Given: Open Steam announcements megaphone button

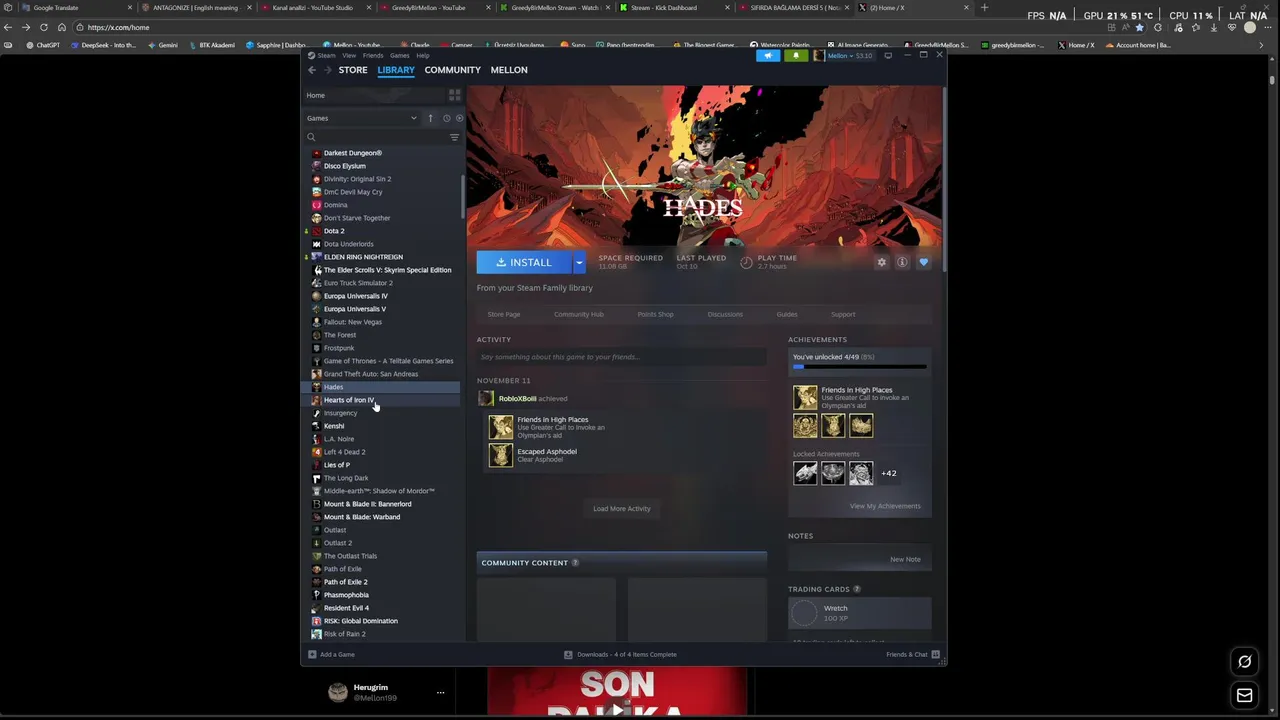Looking at the screenshot, I should (x=767, y=56).
